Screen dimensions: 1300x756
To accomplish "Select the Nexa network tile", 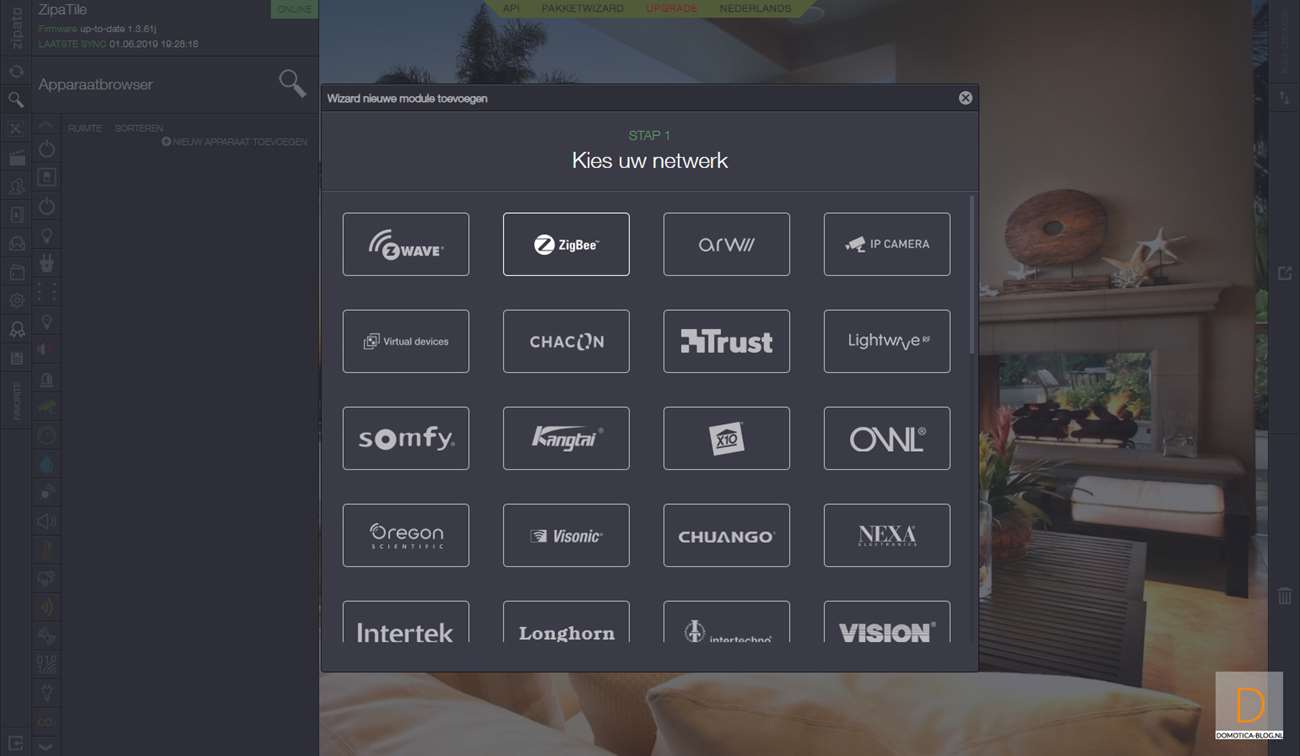I will coord(887,535).
